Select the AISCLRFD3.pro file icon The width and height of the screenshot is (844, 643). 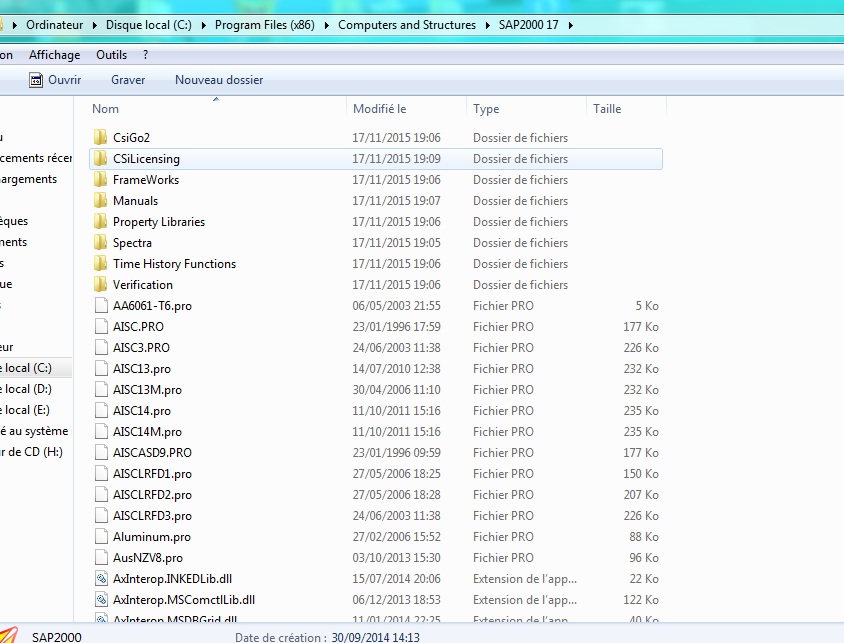tap(101, 515)
